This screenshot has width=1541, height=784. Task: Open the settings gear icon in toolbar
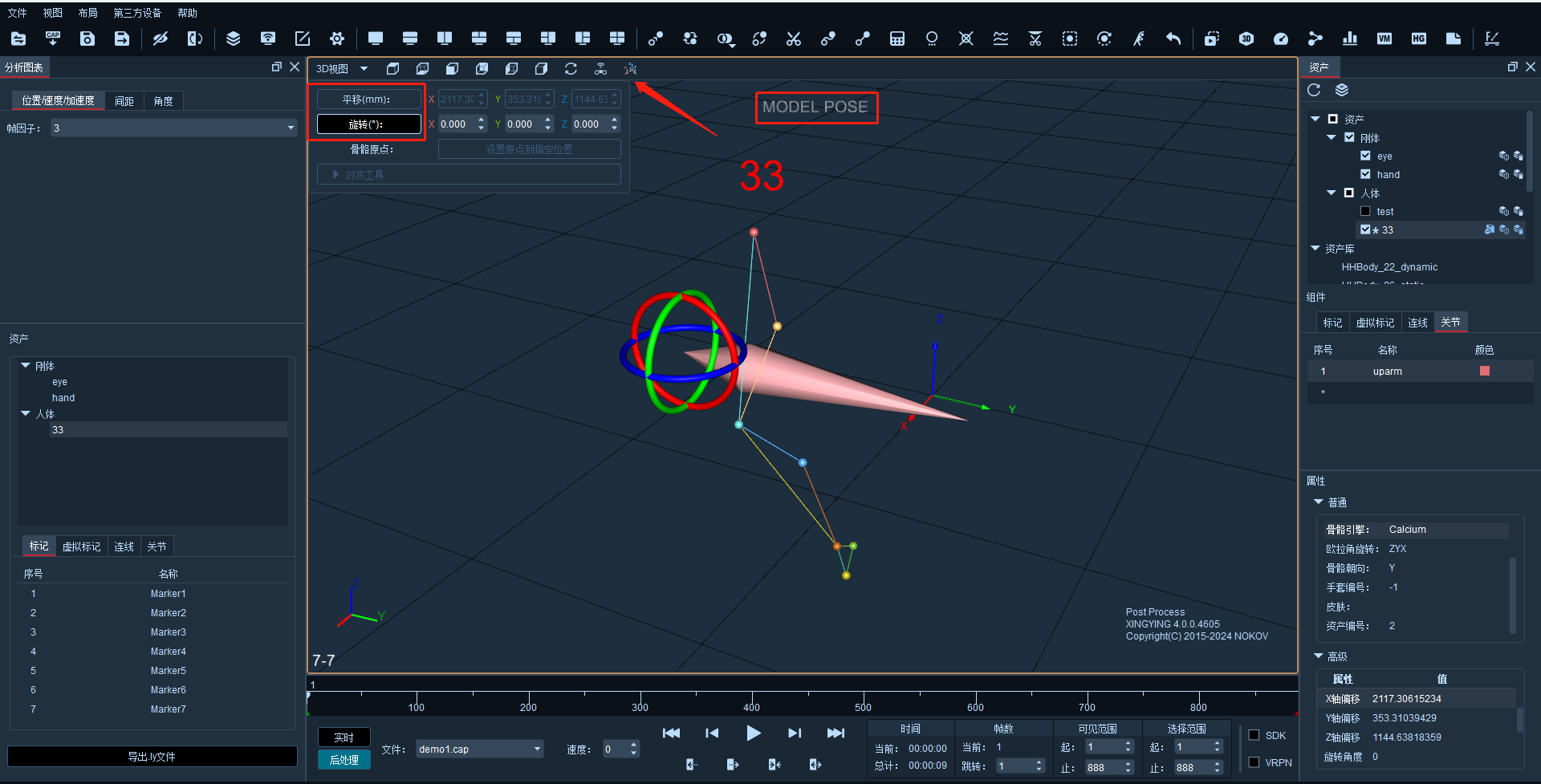click(337, 39)
